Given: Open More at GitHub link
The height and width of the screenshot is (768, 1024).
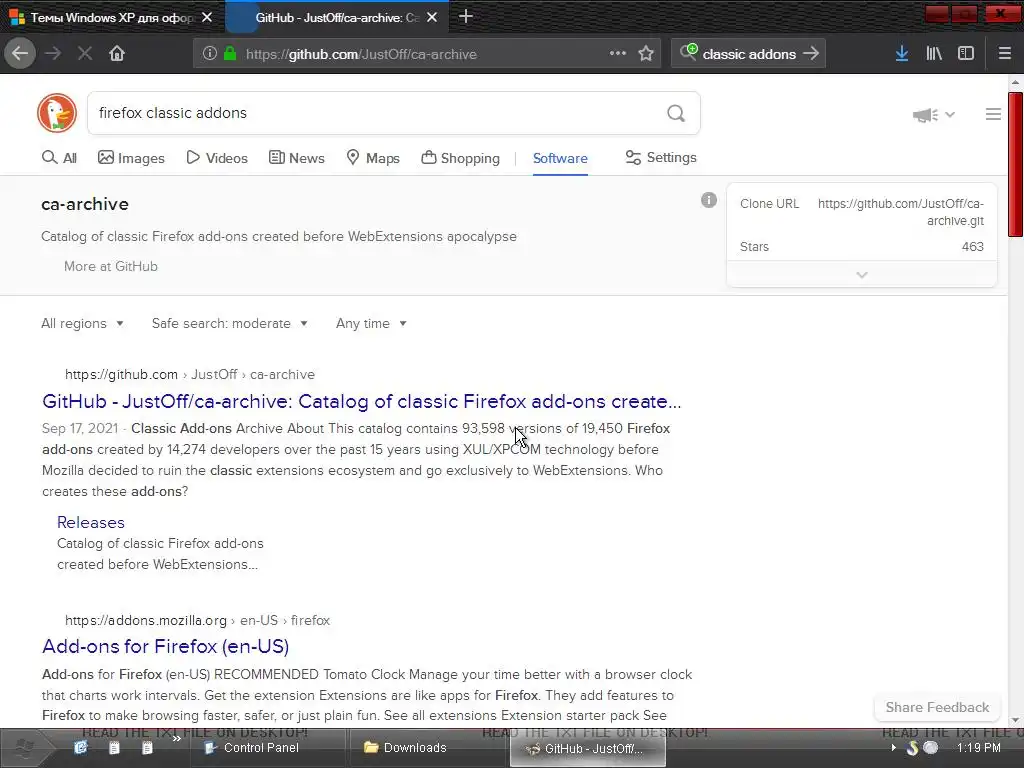Looking at the screenshot, I should 110,266.
